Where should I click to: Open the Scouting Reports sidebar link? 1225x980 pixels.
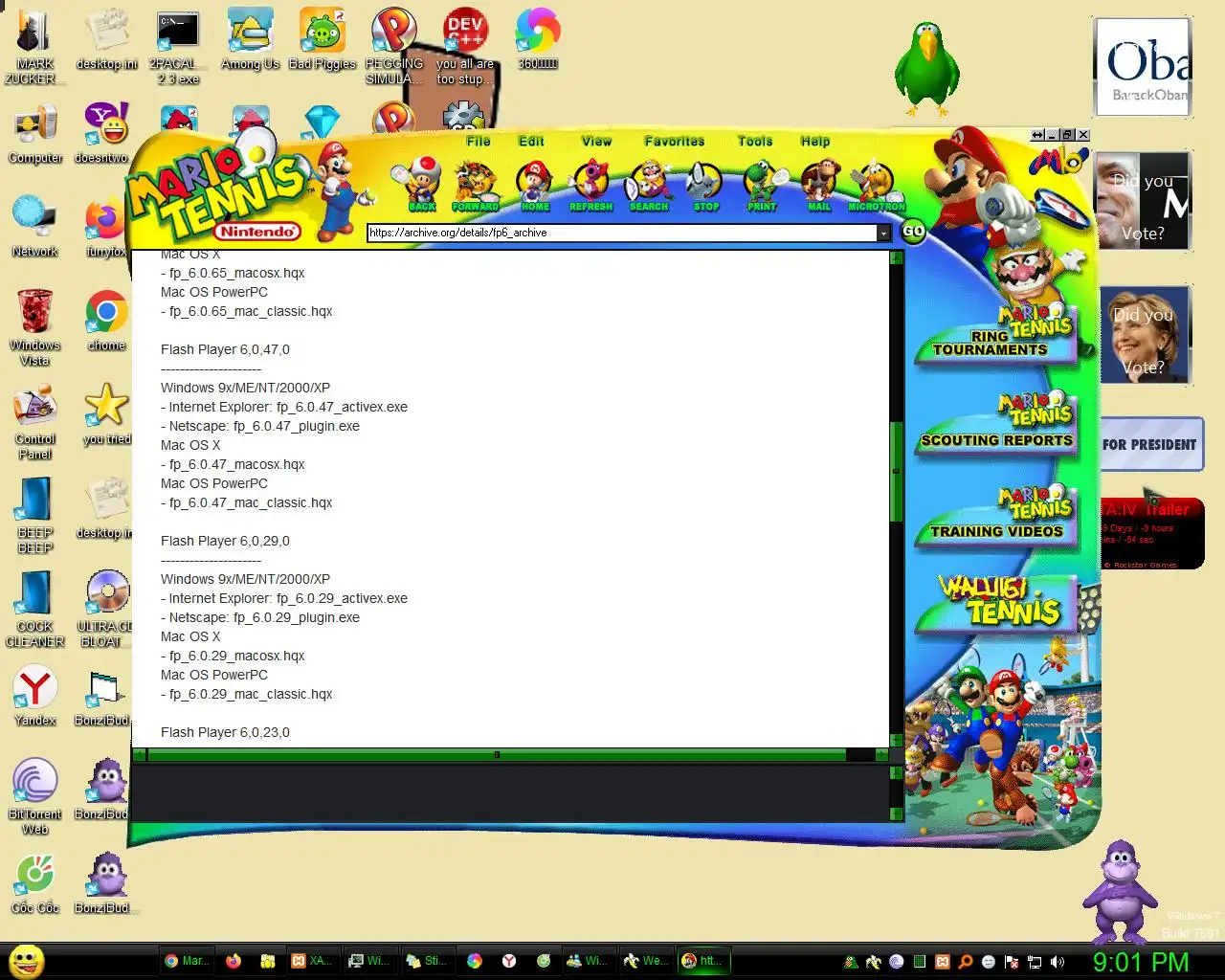point(995,427)
